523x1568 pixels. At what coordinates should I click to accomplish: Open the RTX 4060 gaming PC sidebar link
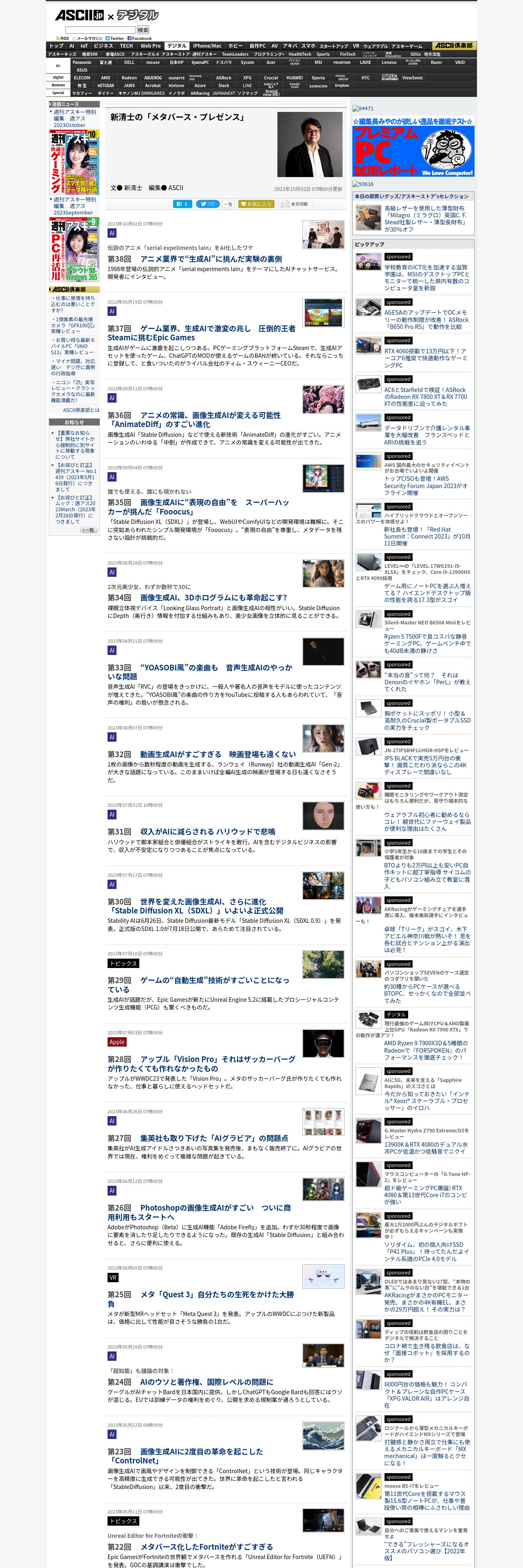(x=426, y=358)
